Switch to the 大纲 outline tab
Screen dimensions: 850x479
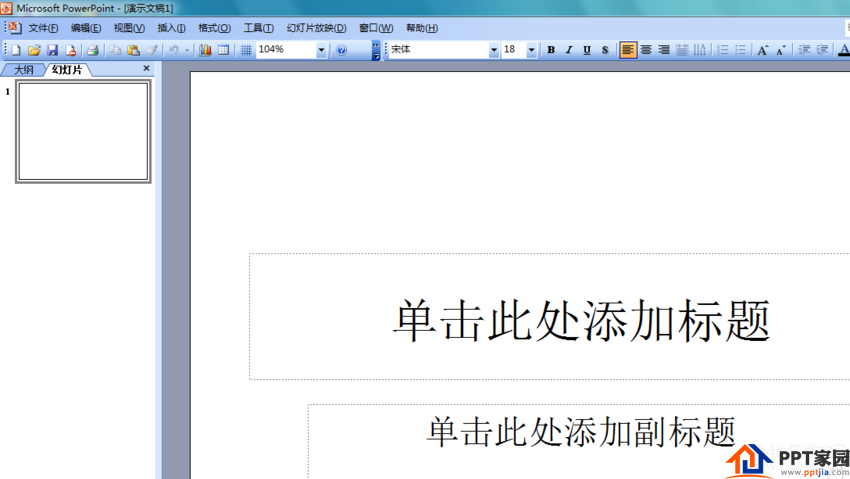23,70
